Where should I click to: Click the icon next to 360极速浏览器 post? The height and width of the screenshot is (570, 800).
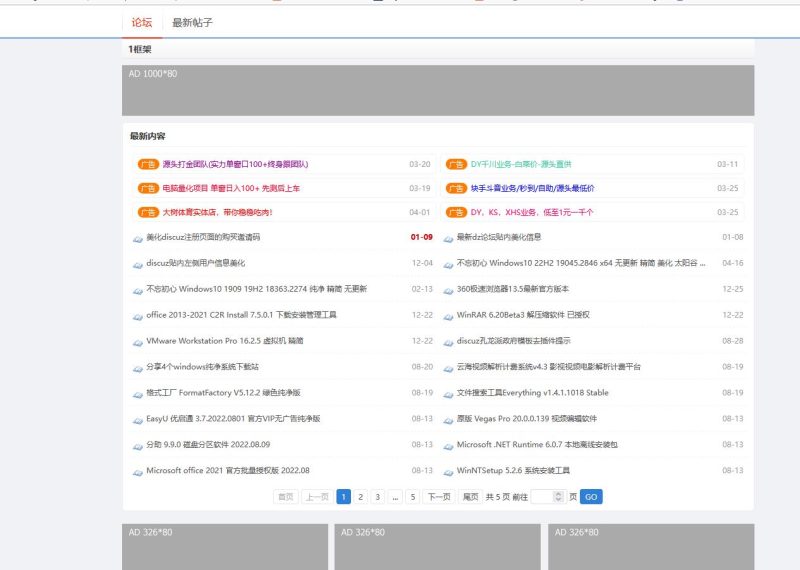(448, 289)
